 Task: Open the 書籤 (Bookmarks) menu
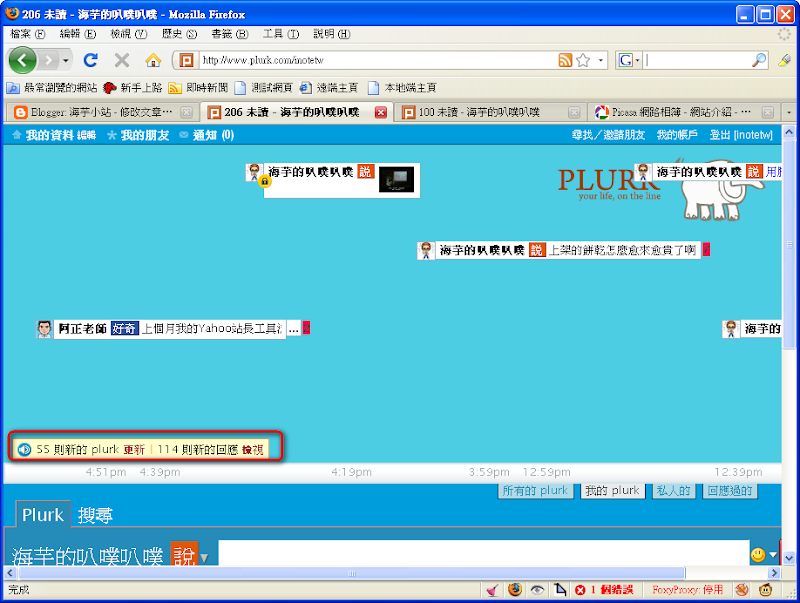[230, 34]
